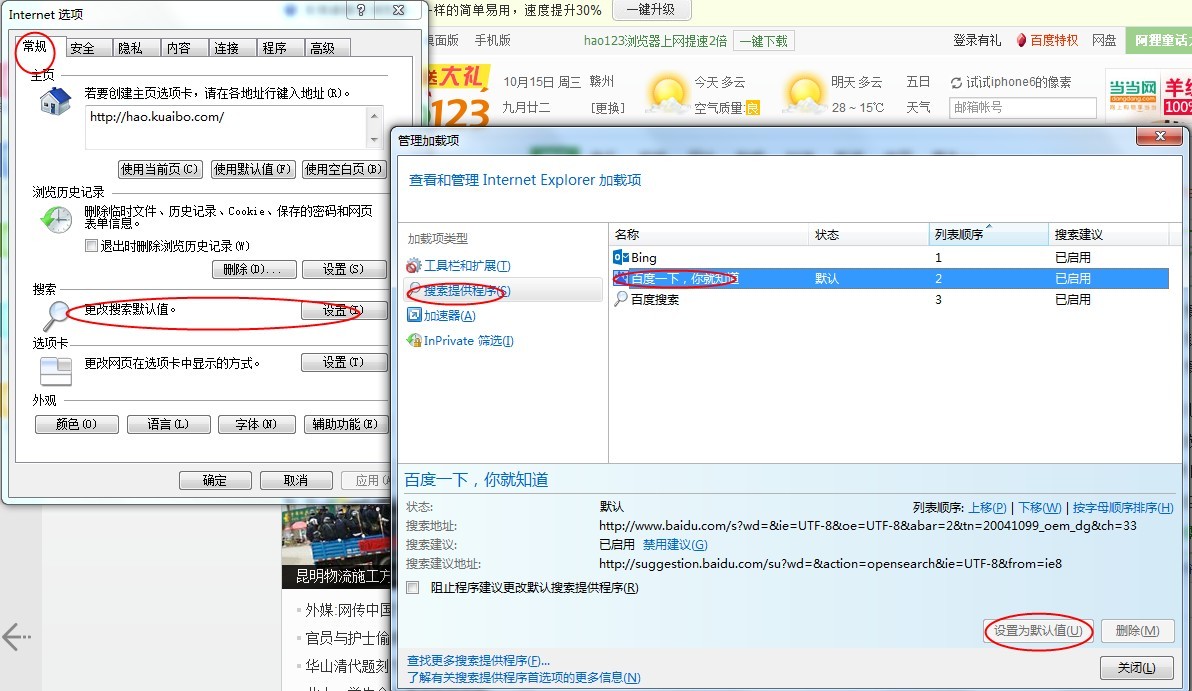Click the 删除(M) button in 管理加载项

1137,630
